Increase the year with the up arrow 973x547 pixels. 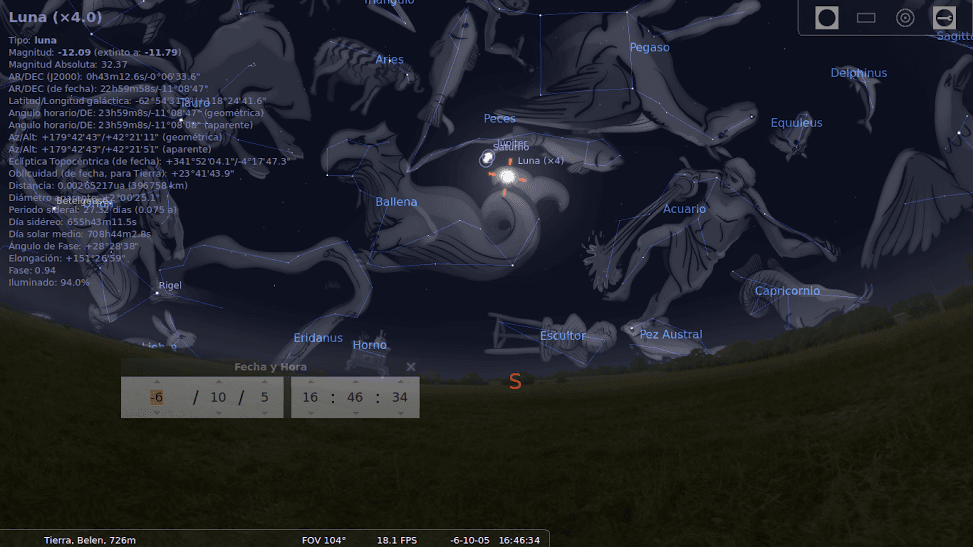(156, 381)
